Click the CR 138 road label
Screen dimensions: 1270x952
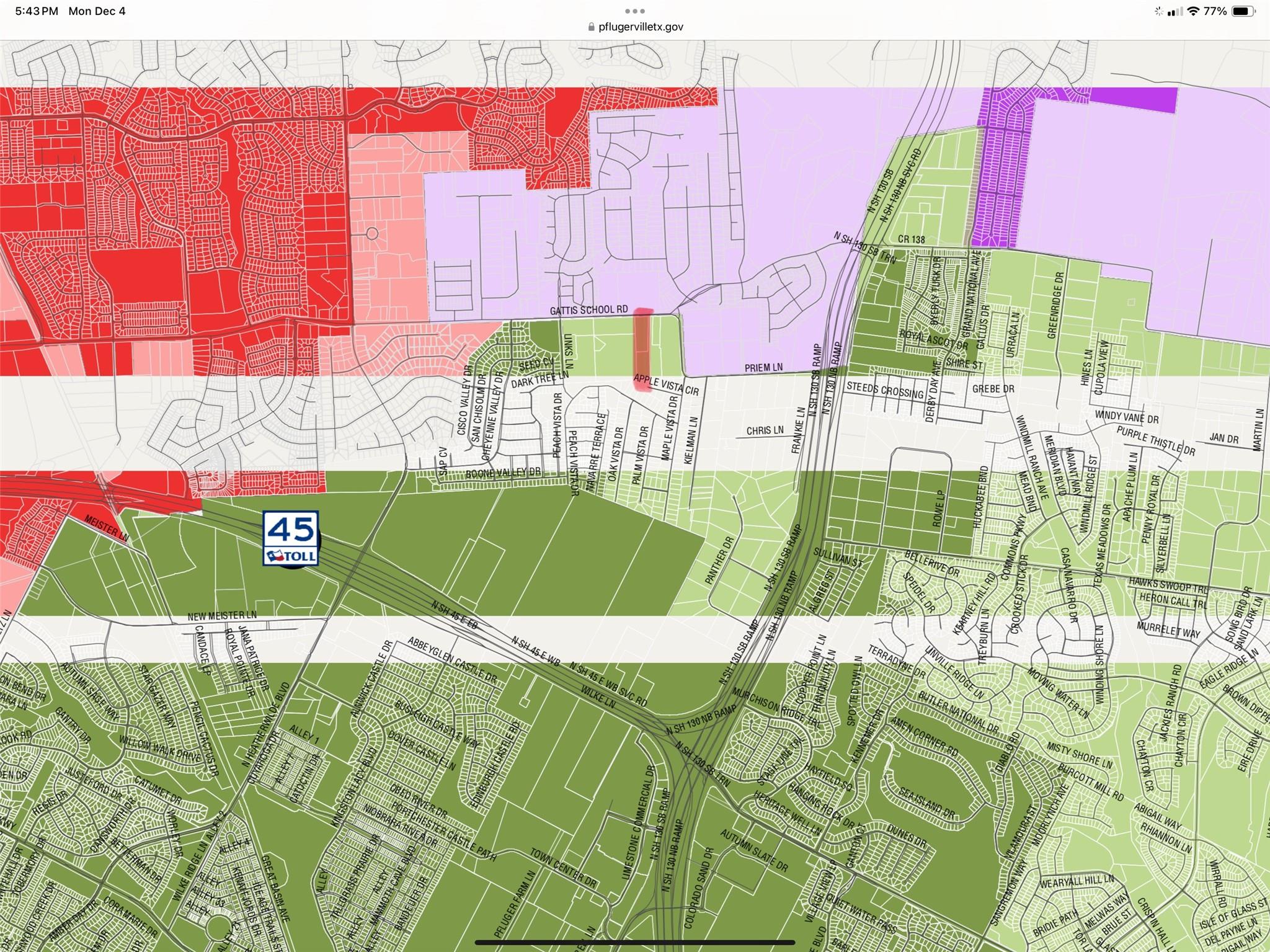click(911, 239)
